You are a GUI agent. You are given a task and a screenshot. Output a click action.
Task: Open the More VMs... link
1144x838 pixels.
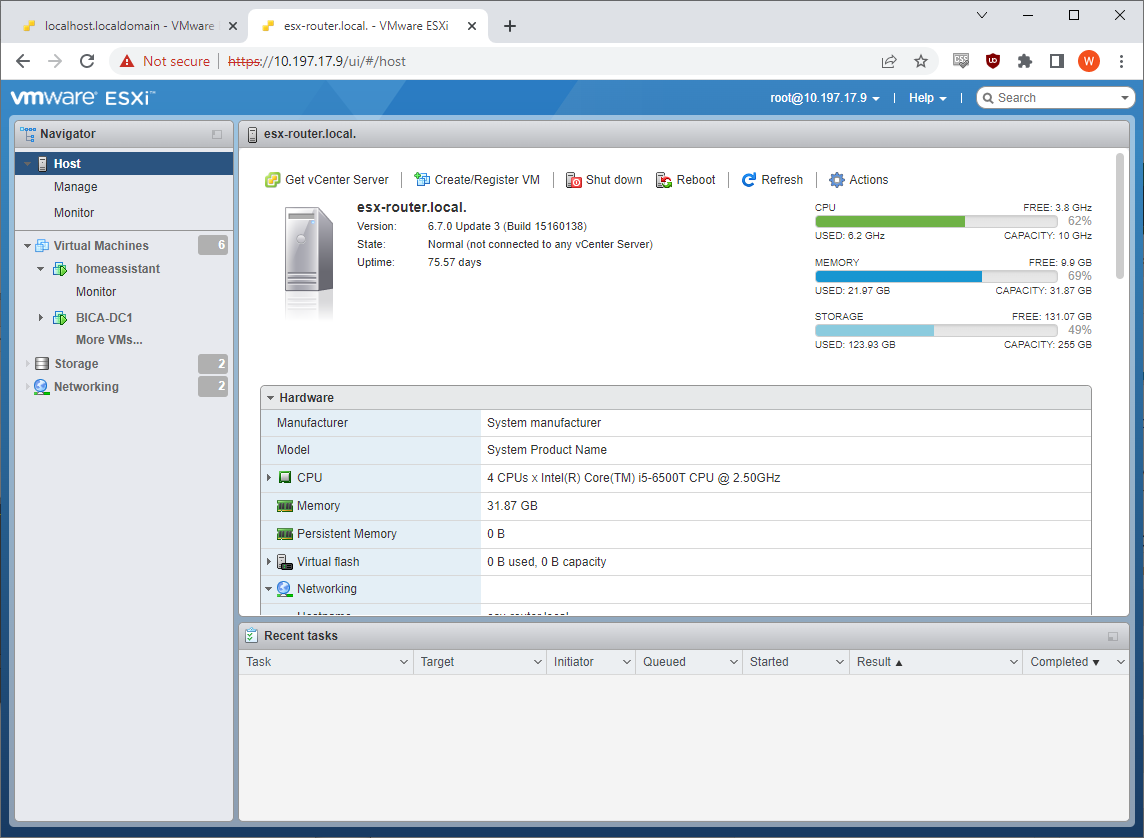(x=109, y=340)
